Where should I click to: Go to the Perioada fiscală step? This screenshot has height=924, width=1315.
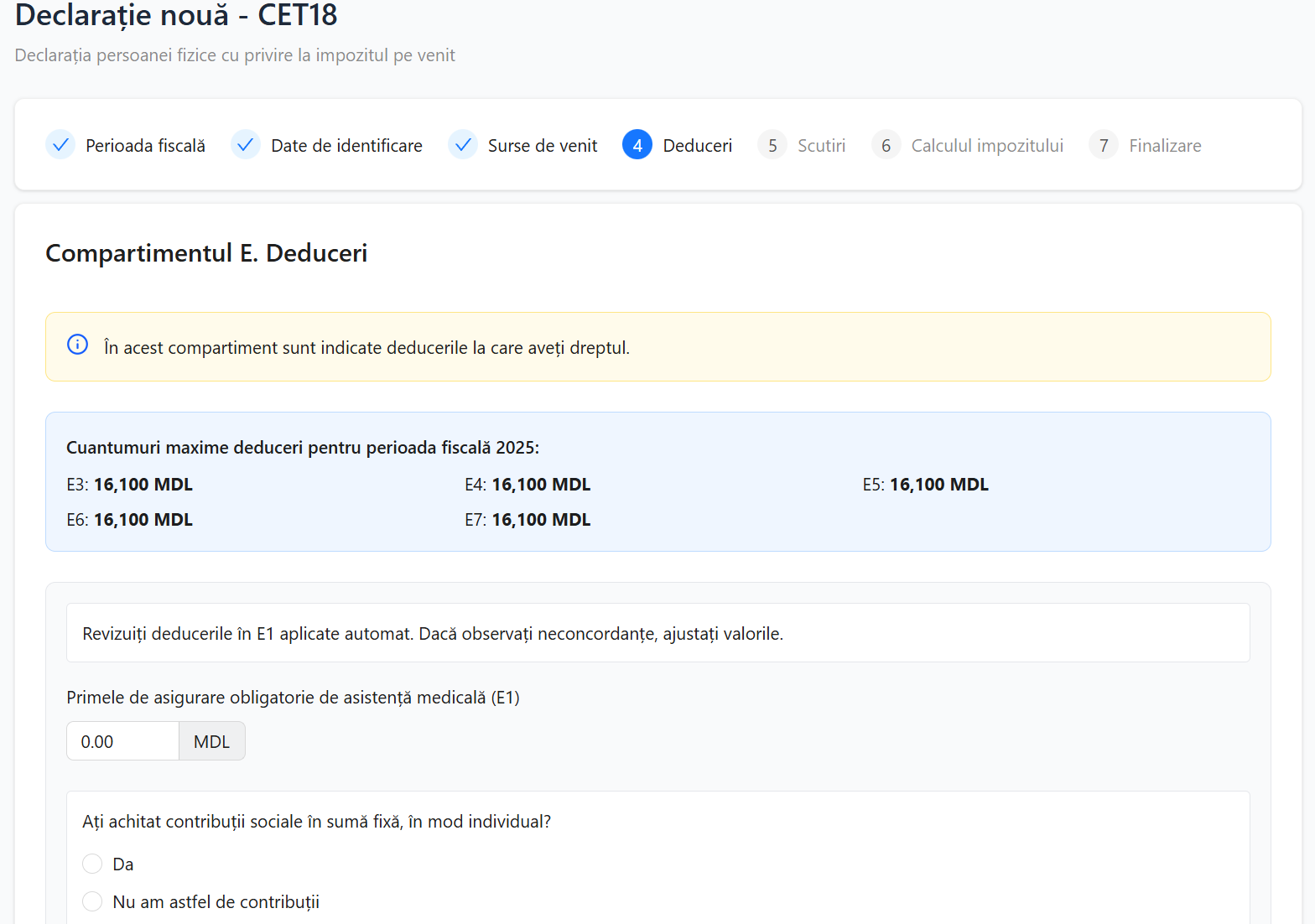click(x=145, y=146)
